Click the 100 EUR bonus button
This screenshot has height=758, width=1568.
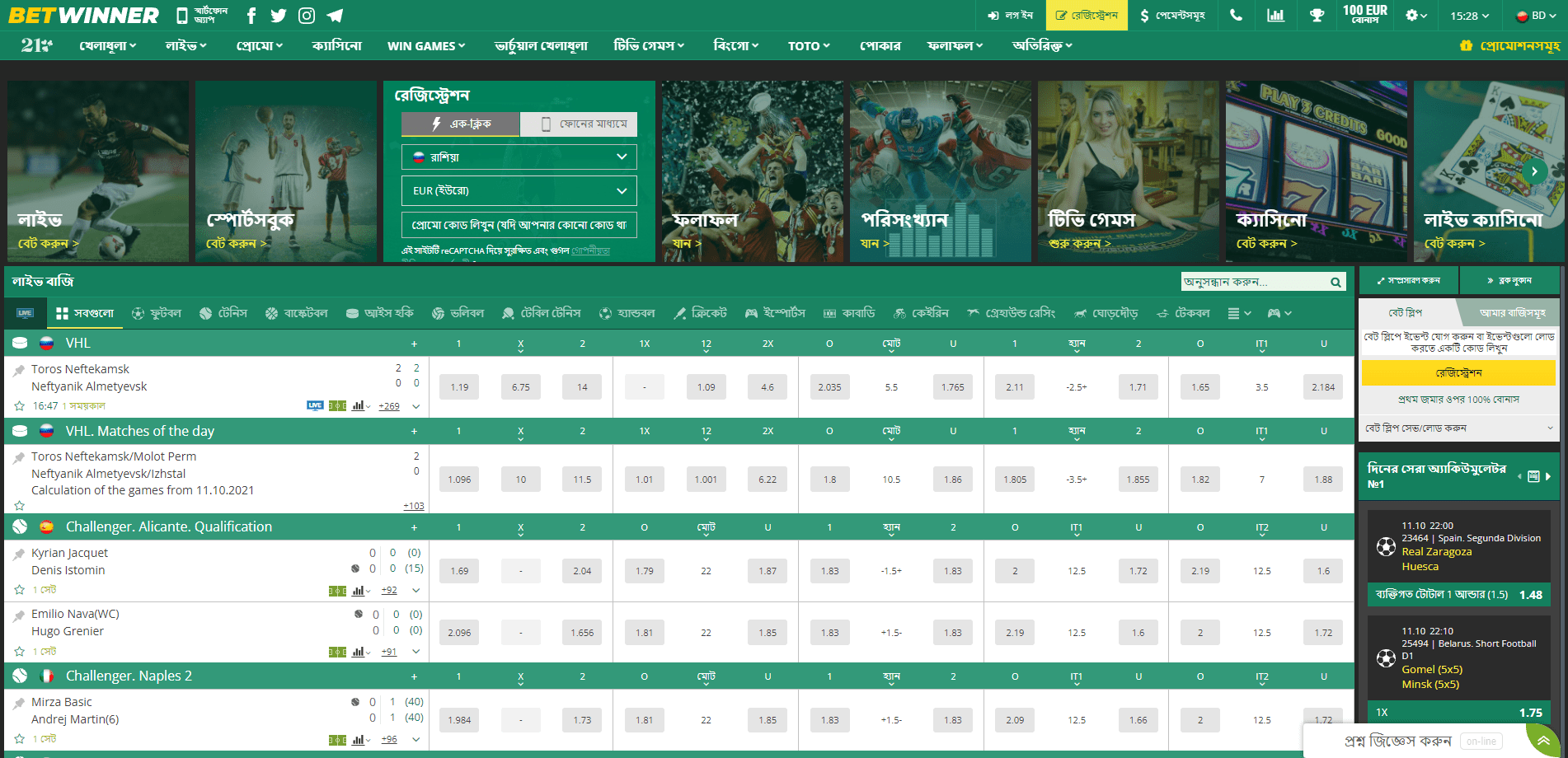tap(1365, 14)
